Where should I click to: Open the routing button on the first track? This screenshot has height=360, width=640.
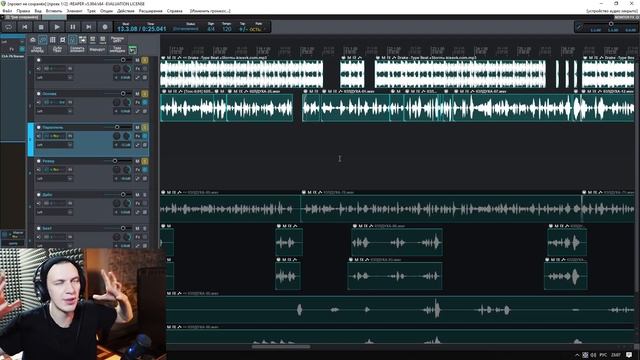coord(145,77)
